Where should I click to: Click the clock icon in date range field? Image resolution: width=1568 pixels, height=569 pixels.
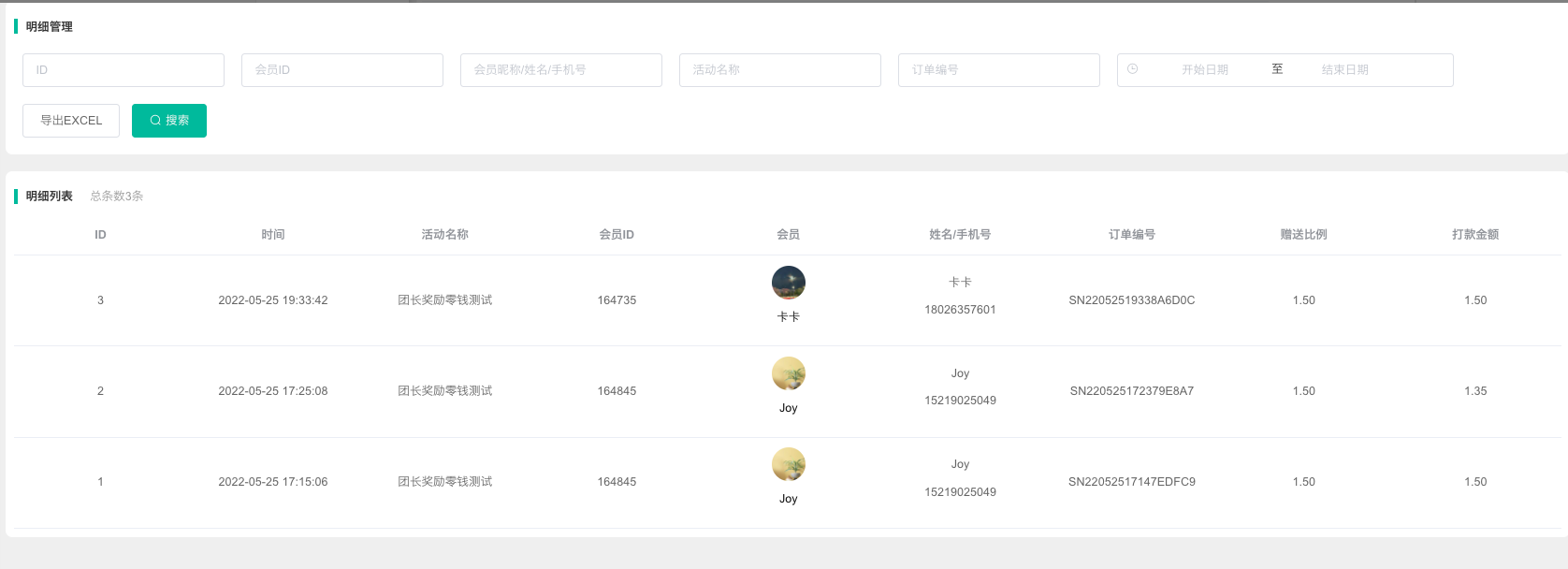(1132, 69)
